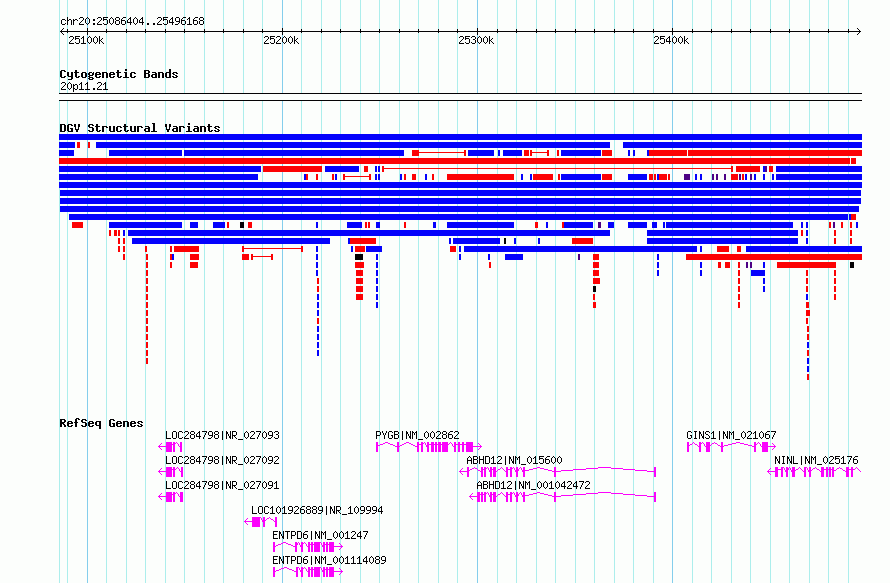Click the LOC101926889 transcript glyph
Viewport: 890px width, 583px height.
coord(261,522)
